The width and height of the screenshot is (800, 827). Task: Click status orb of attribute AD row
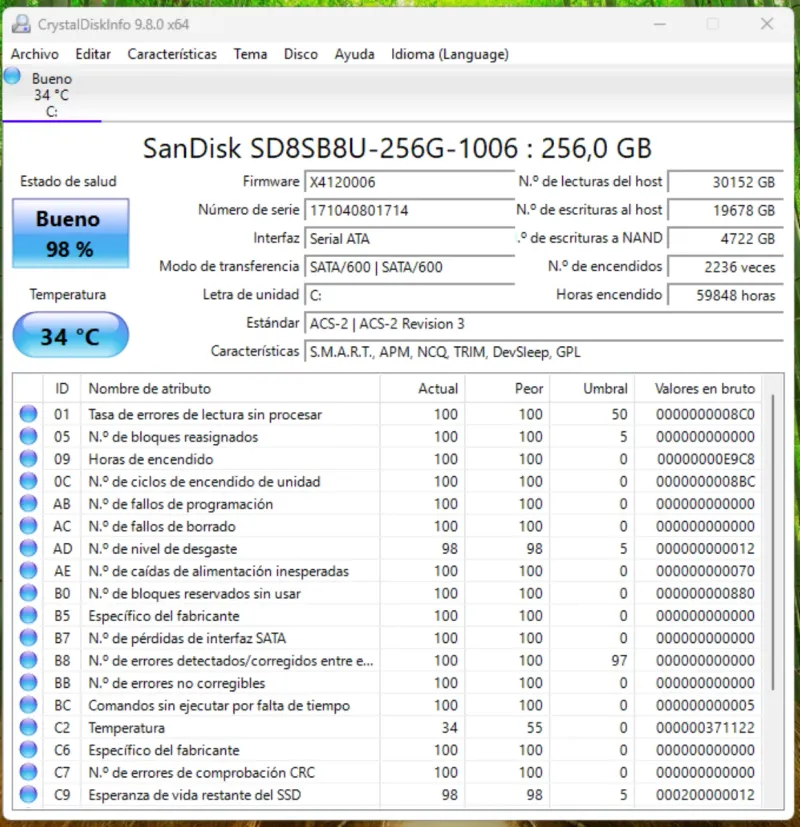click(28, 549)
